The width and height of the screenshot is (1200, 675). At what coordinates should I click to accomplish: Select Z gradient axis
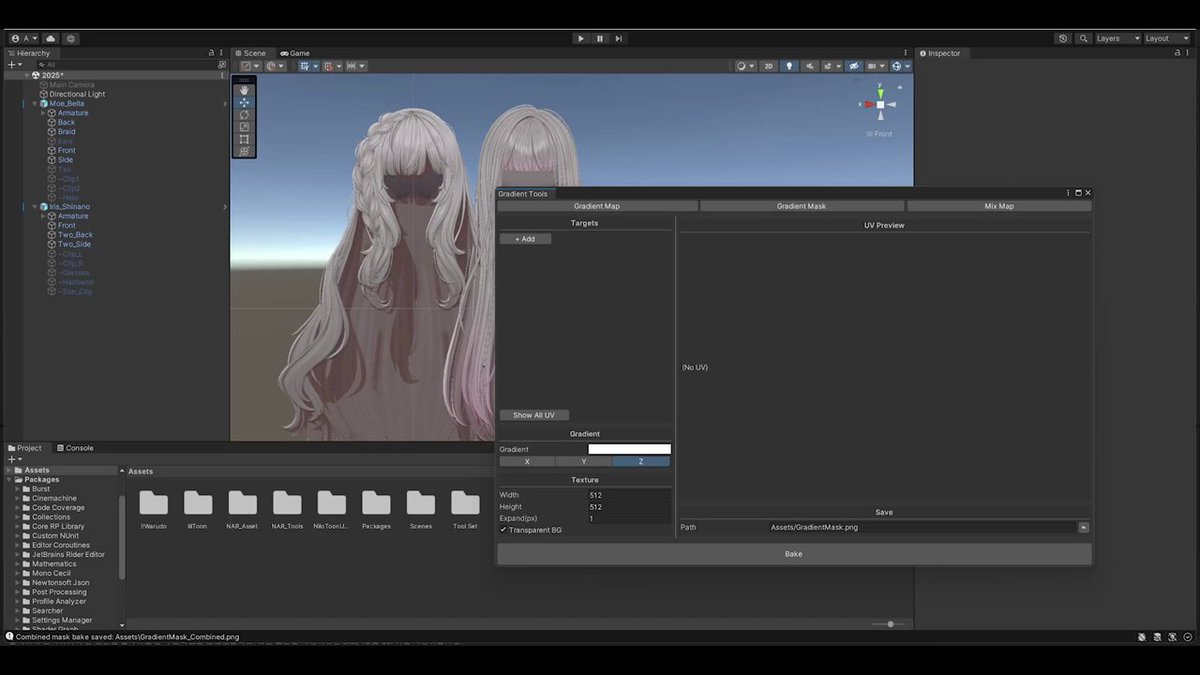click(641, 461)
